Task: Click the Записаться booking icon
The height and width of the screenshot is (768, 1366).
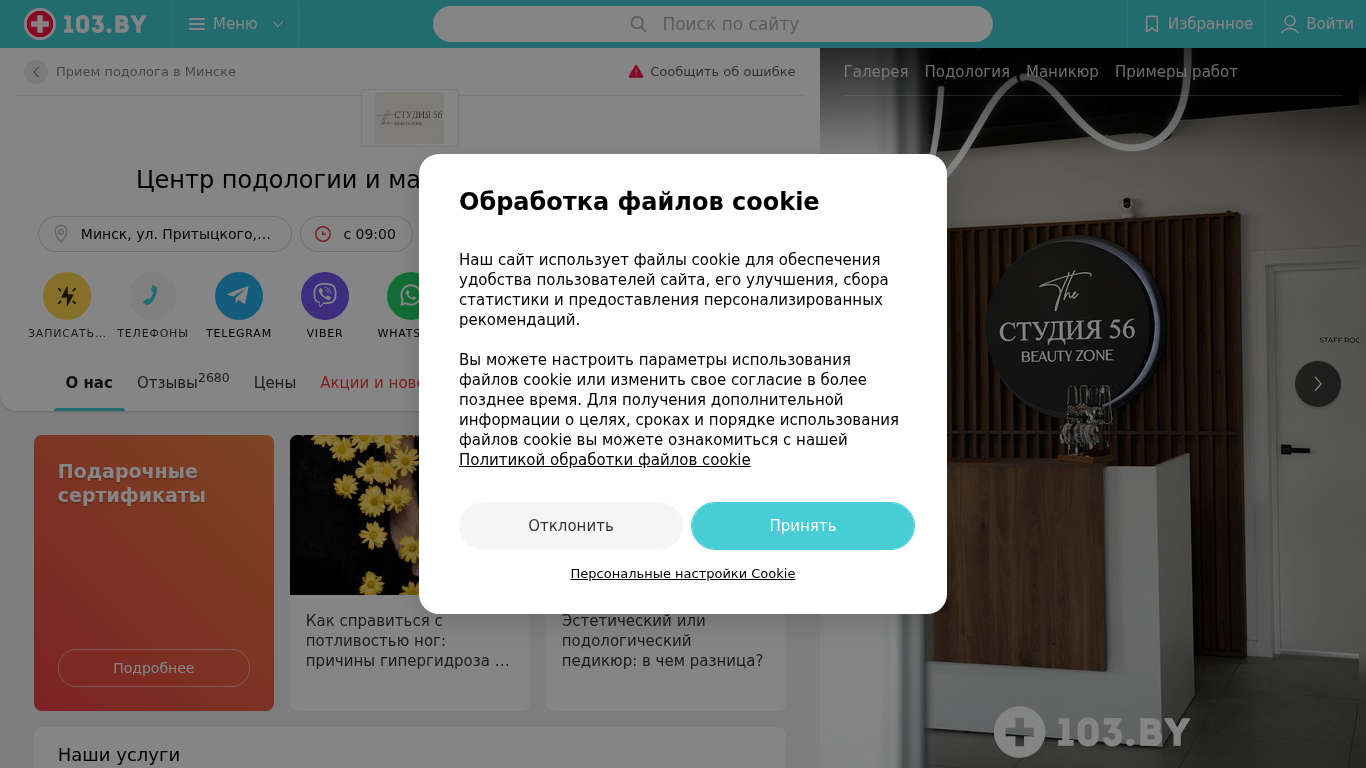Action: [x=67, y=296]
